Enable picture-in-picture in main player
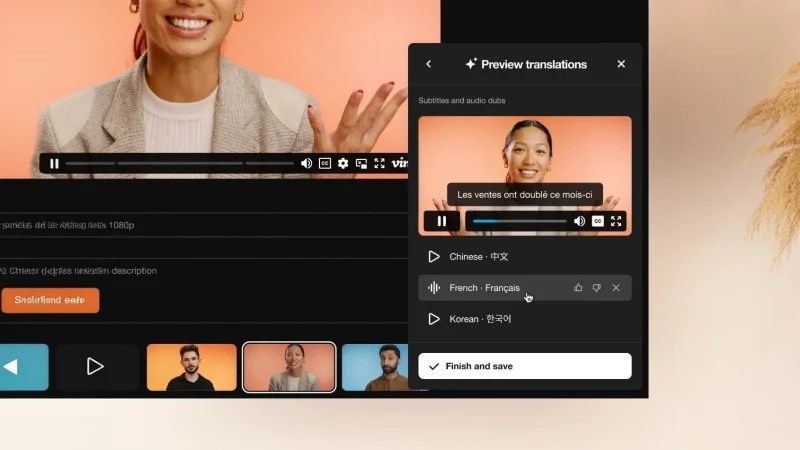 click(361, 163)
